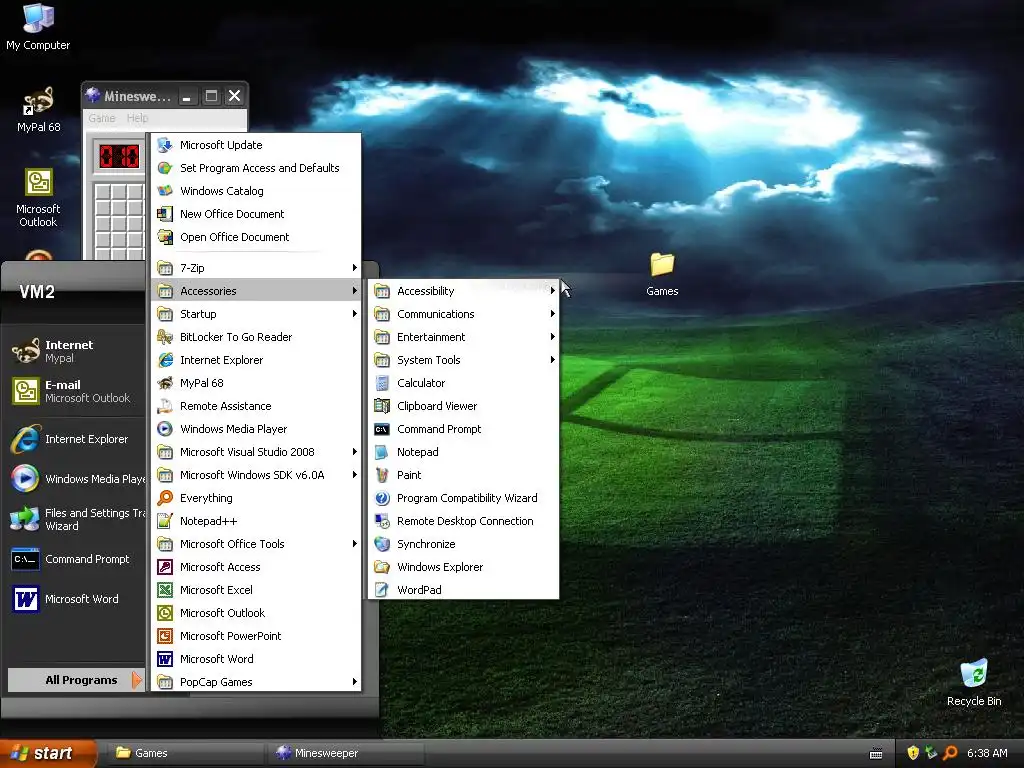Screen dimensions: 1024x768
Task: Open Files and Settings Transfer Wizard
Action: click(x=75, y=519)
